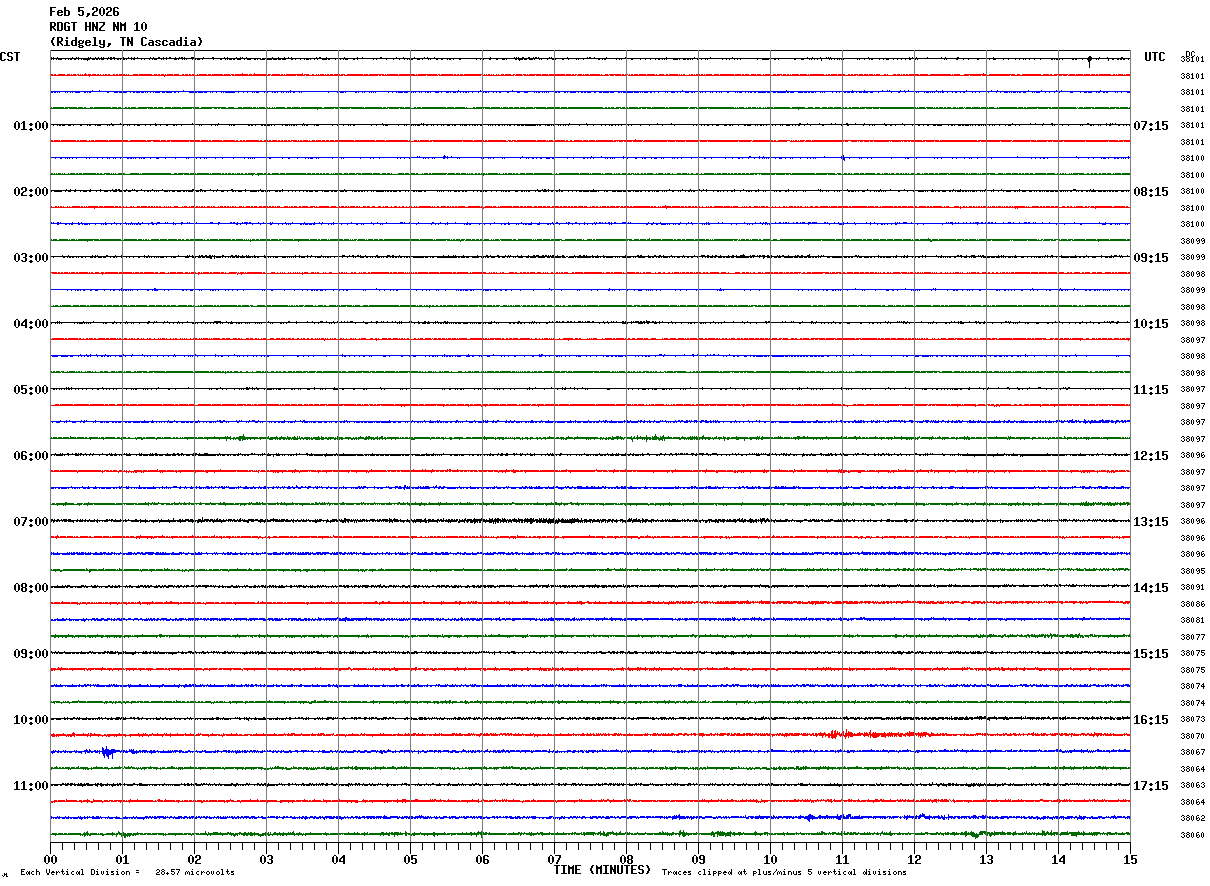This screenshot has height=886, width=1210.
Task: Select the 04:00 CST time label
Action: click(31, 324)
